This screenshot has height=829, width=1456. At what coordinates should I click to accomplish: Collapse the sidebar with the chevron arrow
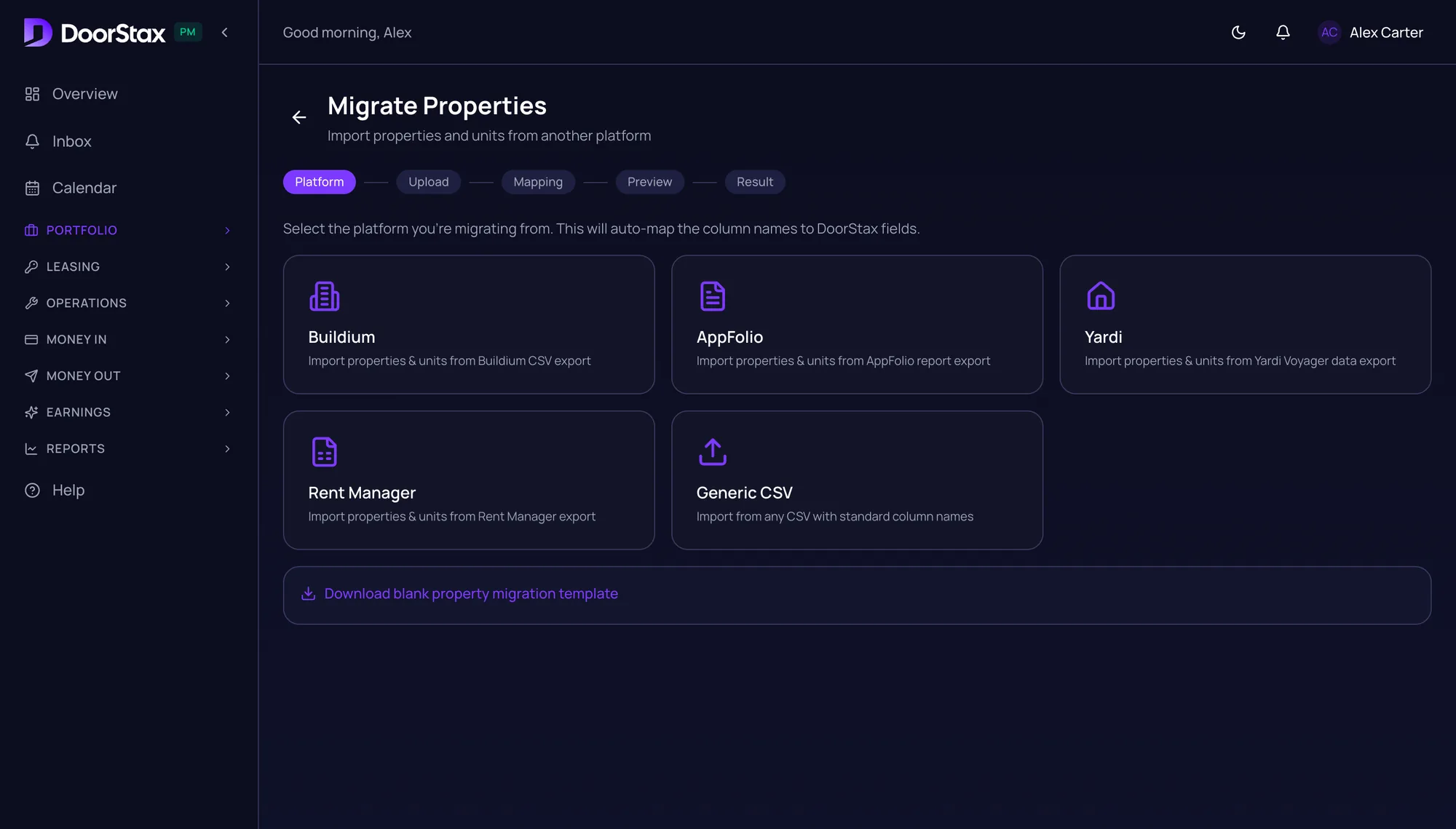224,32
